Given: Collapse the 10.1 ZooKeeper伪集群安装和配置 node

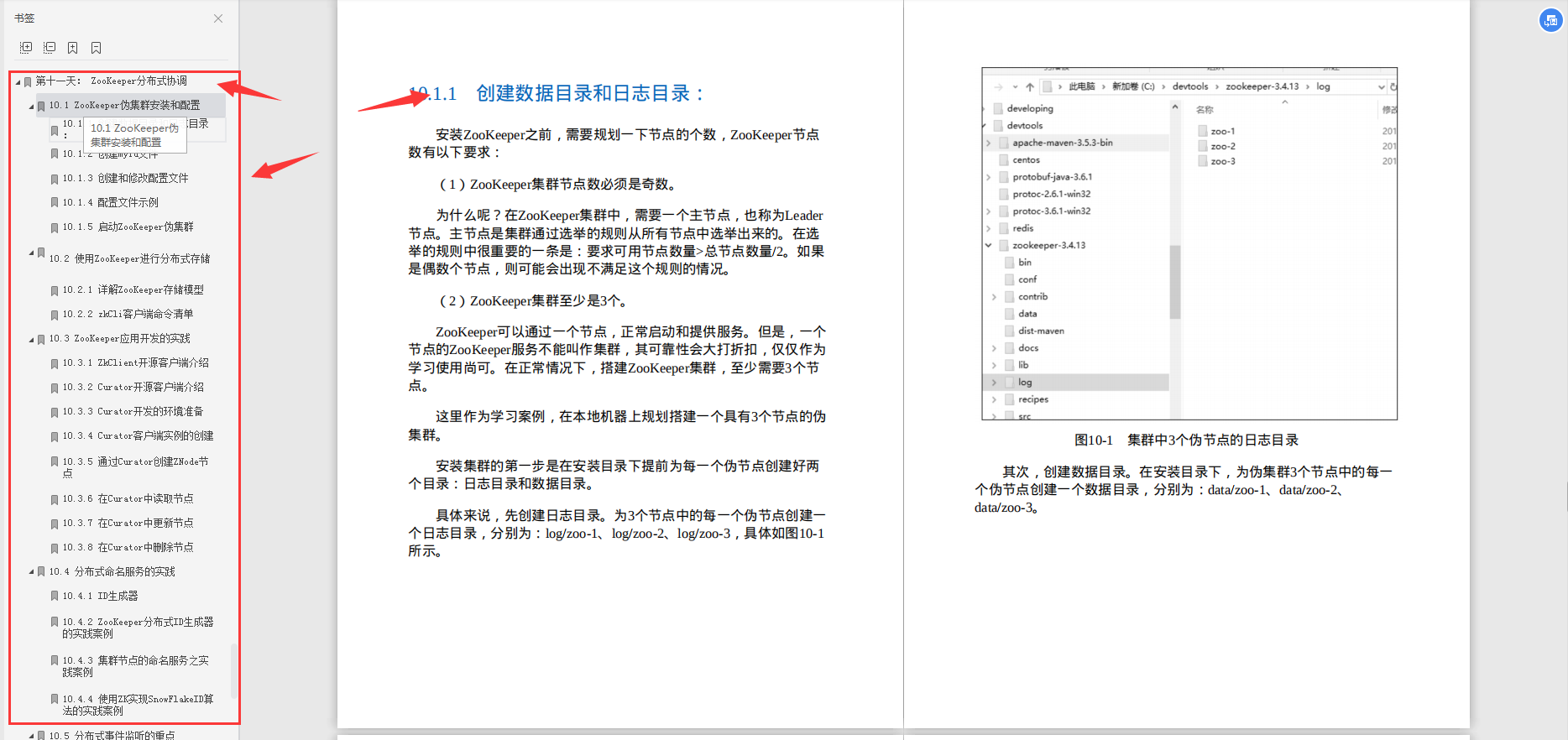Looking at the screenshot, I should pos(31,106).
